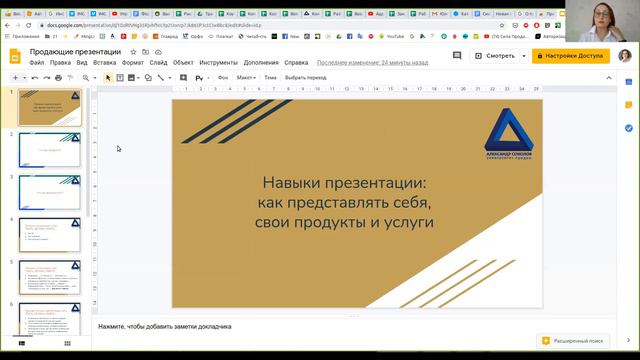Image resolution: width=640 pixels, height=360 pixels.
Task: Click the Тема theme button
Action: (x=270, y=78)
